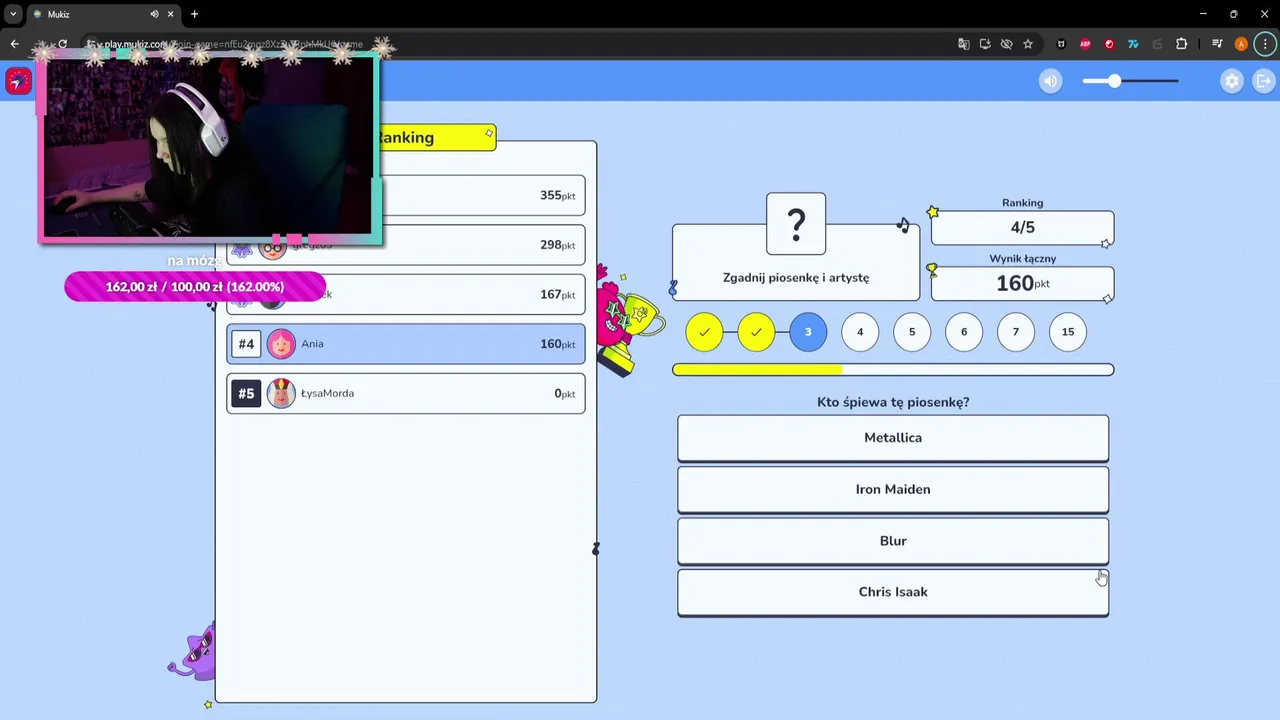This screenshot has width=1280, height=720.
Task: Select the Blur answer
Action: [x=893, y=541]
